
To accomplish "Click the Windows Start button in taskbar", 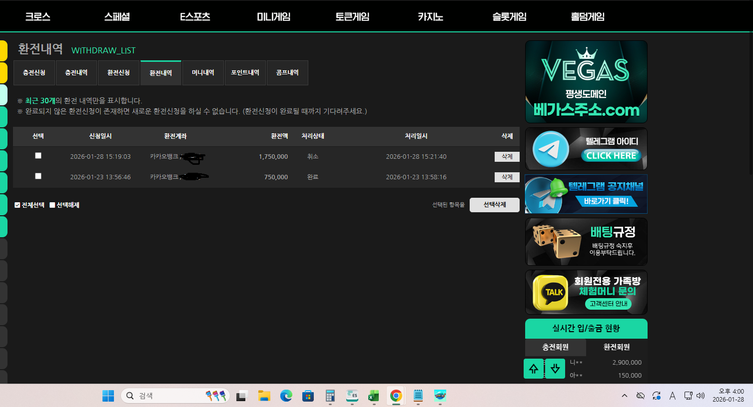I will [x=107, y=396].
